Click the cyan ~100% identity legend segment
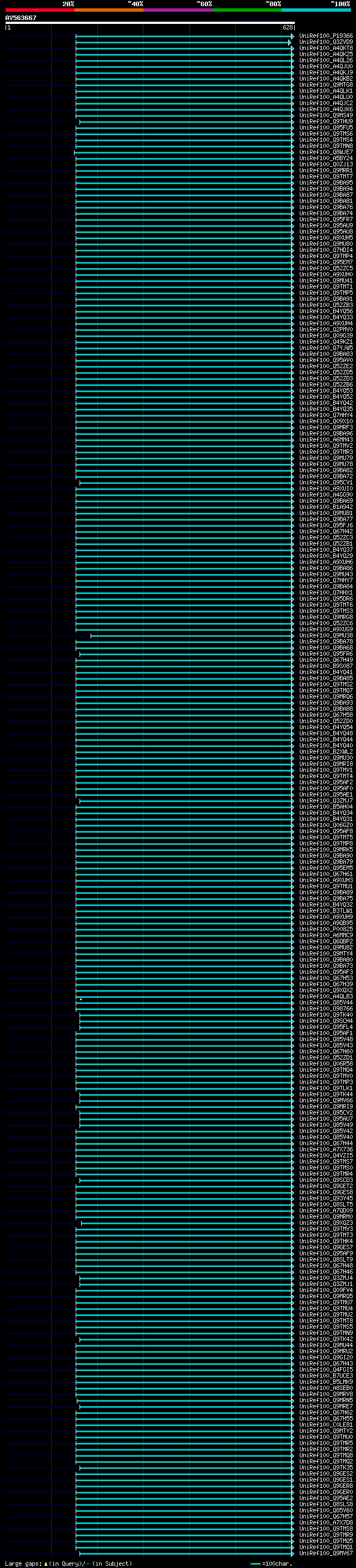Screen dimensions: 356x1568 point(317,10)
